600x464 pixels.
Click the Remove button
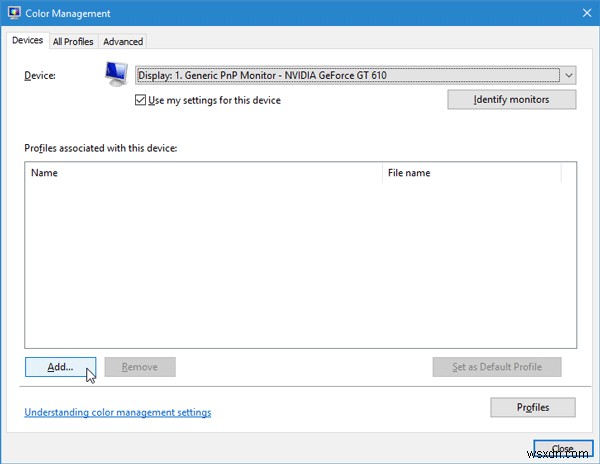coord(139,367)
